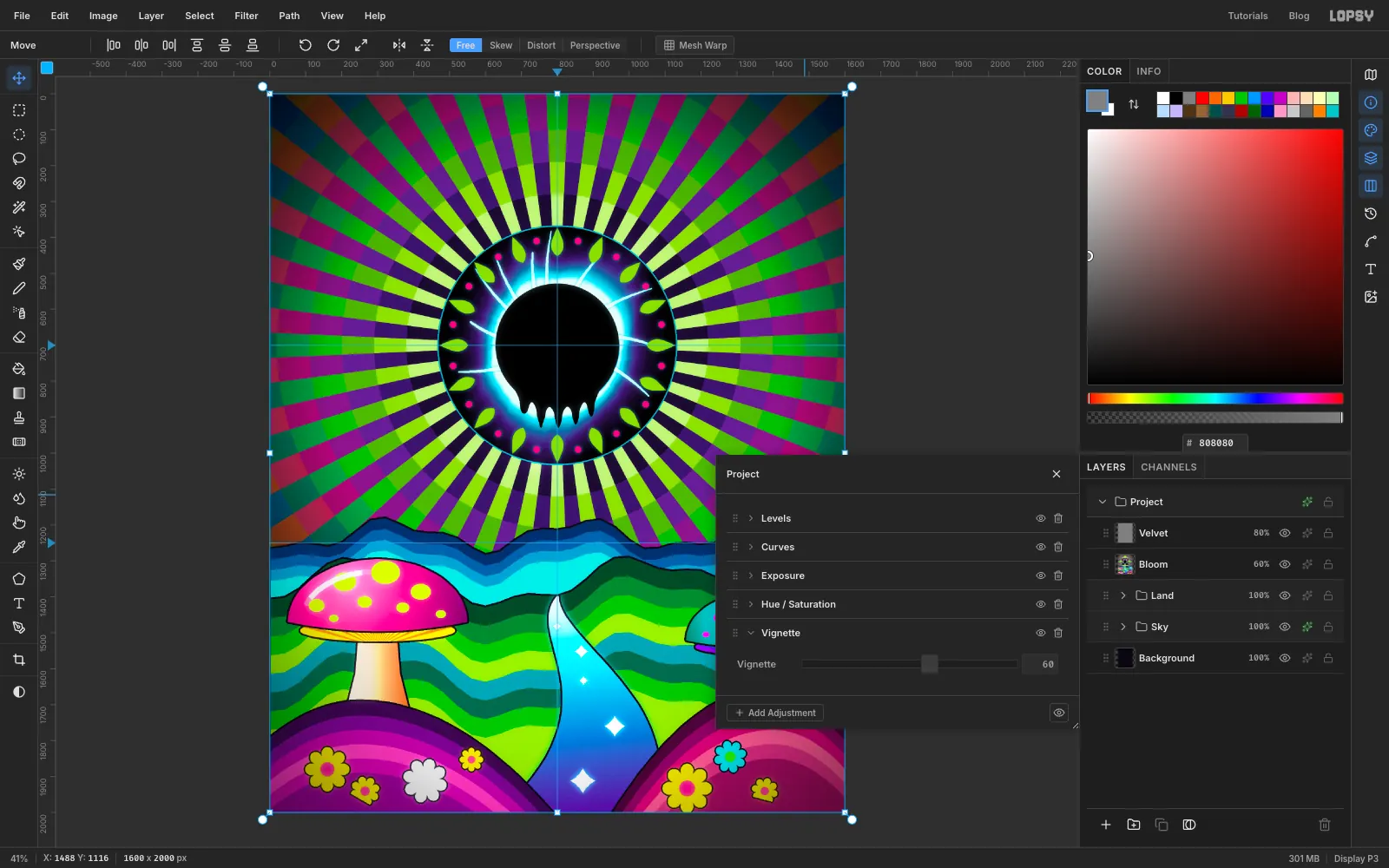Expand the Sky layer folder
The width and height of the screenshot is (1389, 868).
(x=1123, y=627)
